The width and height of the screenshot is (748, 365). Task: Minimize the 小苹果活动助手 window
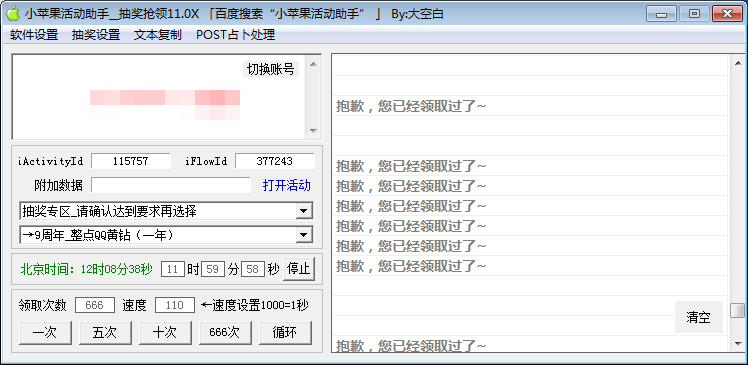(661, 14)
